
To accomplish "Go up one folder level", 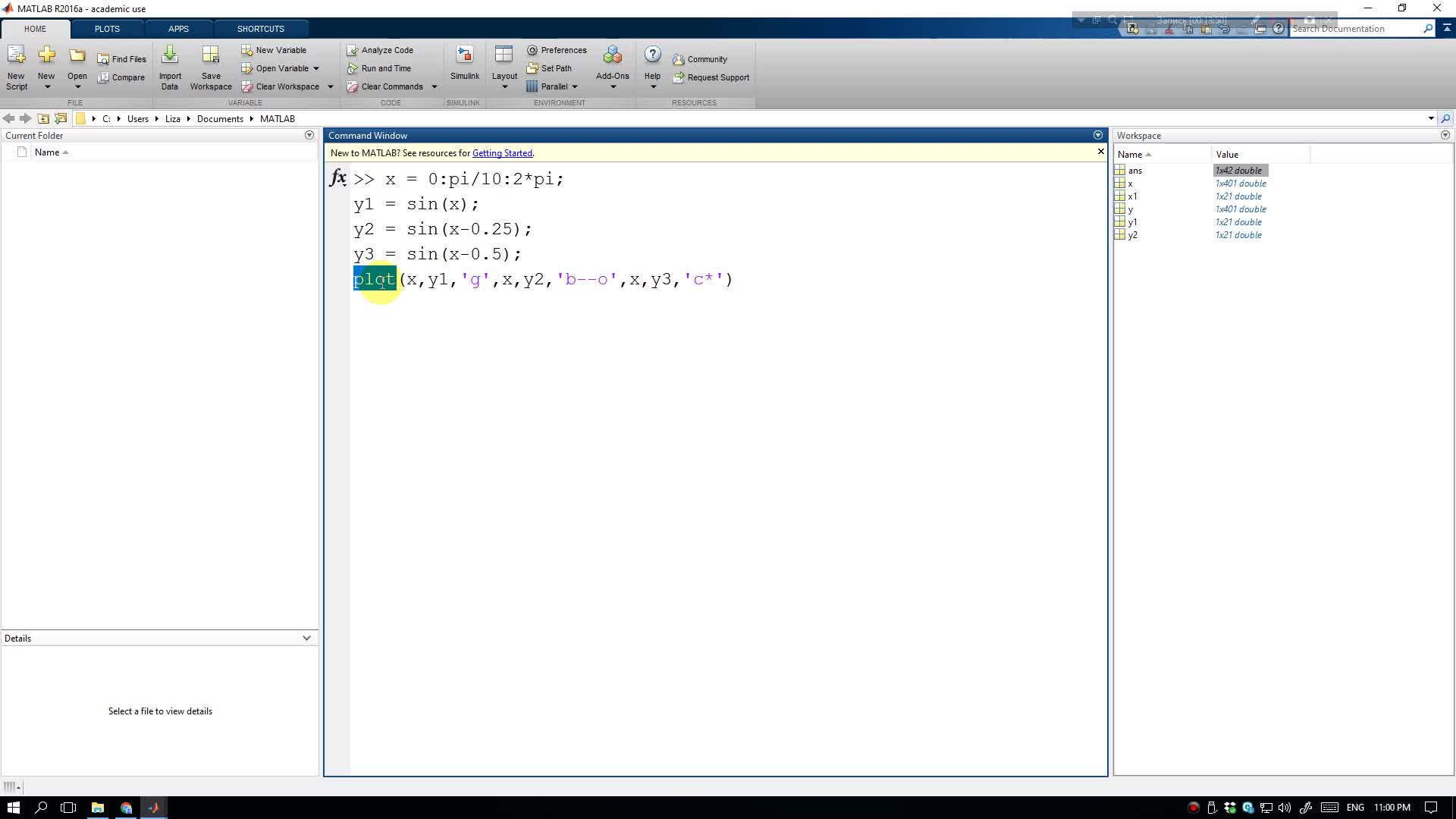I will click(43, 118).
